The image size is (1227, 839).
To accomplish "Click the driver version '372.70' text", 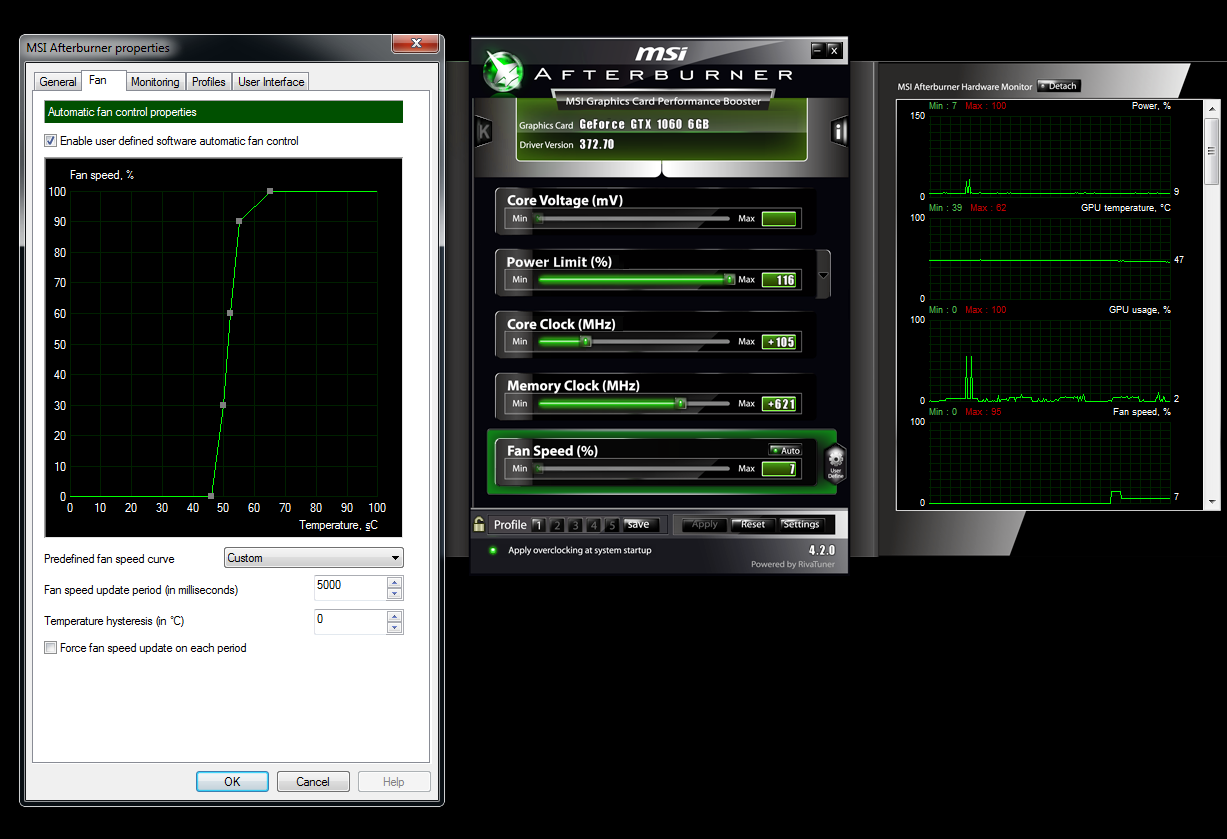I will click(x=596, y=145).
